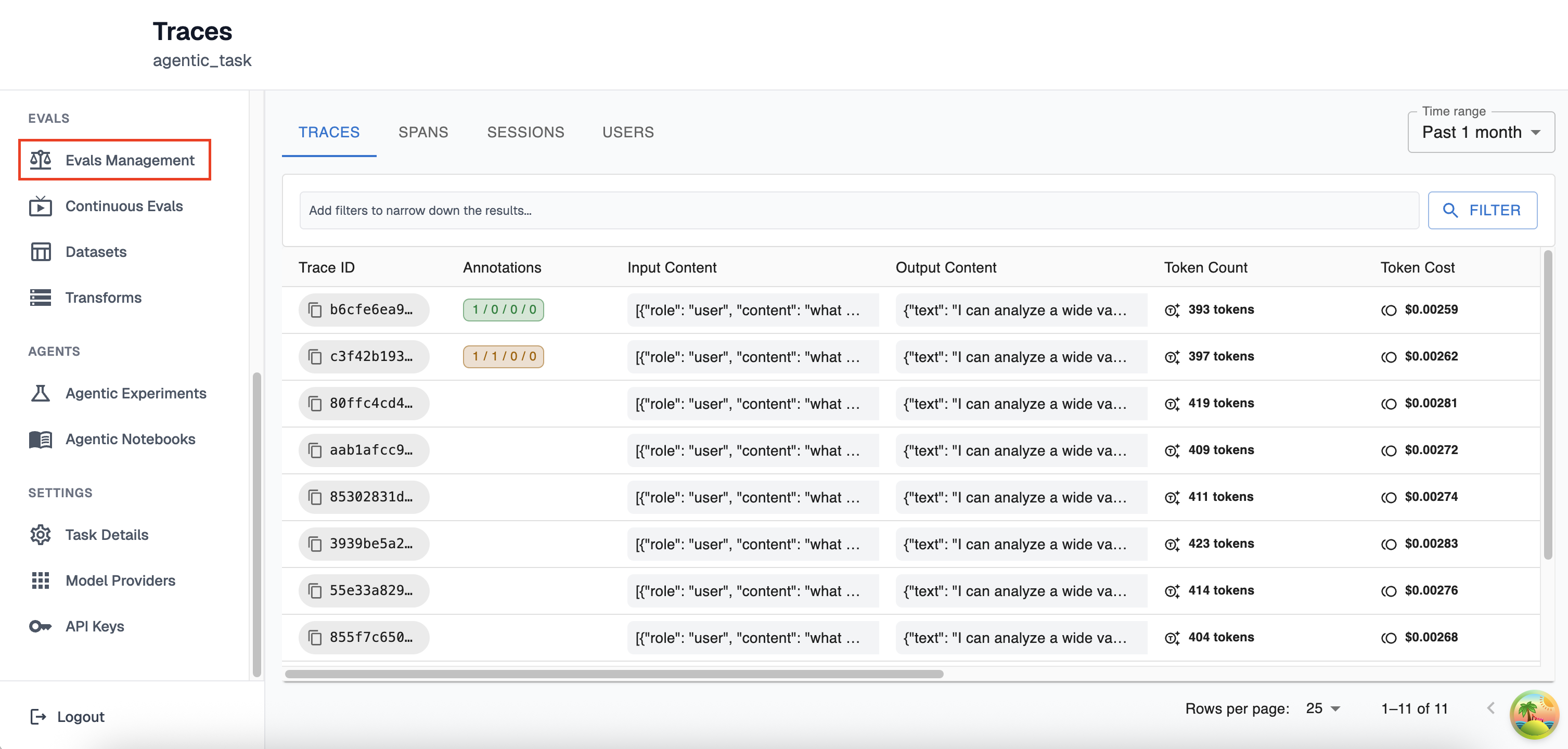Open Agentic Notebooks book icon
This screenshot has width=1568, height=749.
click(x=40, y=440)
